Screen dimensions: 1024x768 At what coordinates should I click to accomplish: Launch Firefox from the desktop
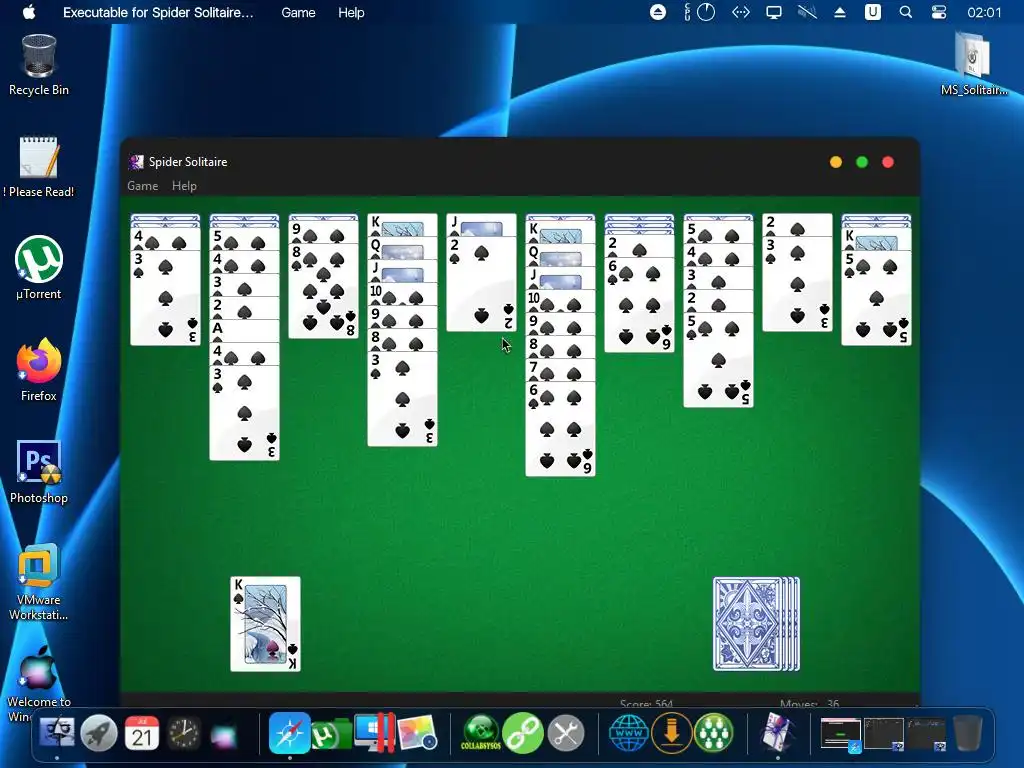39,370
